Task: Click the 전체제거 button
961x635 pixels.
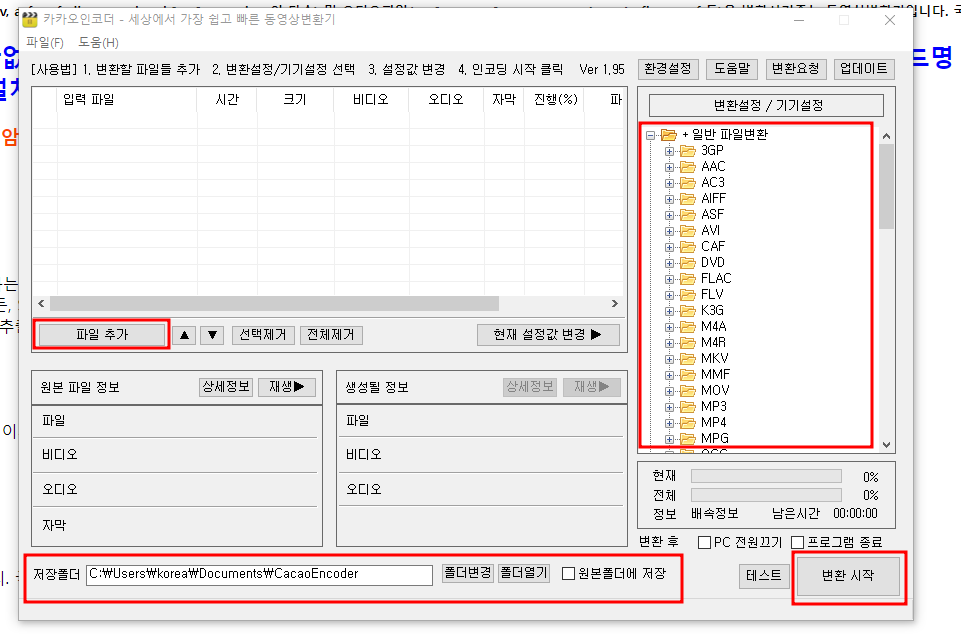Action: (331, 335)
